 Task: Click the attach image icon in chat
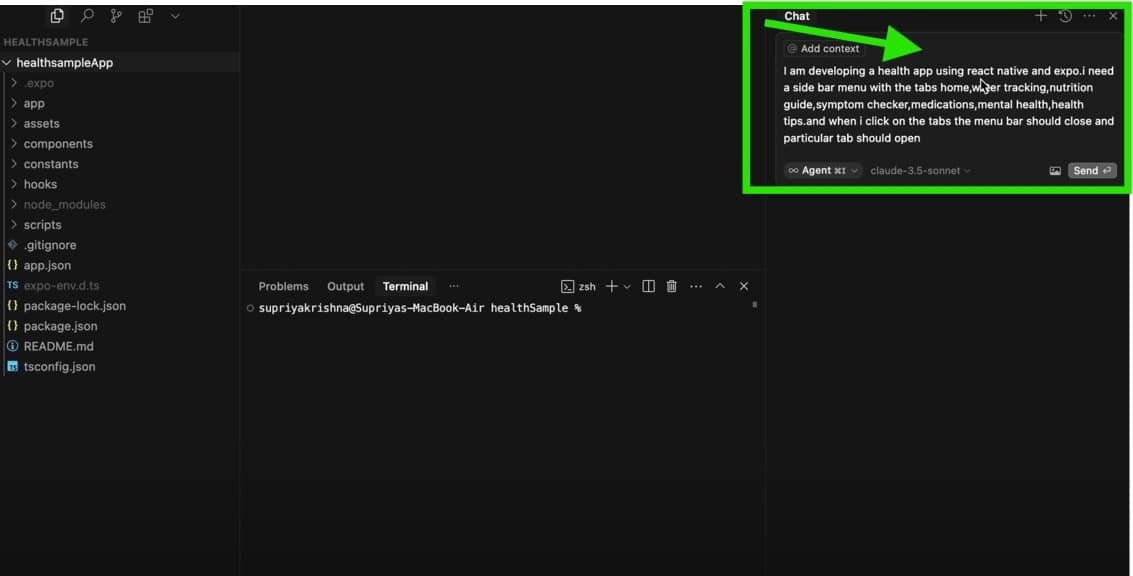[x=1055, y=171]
